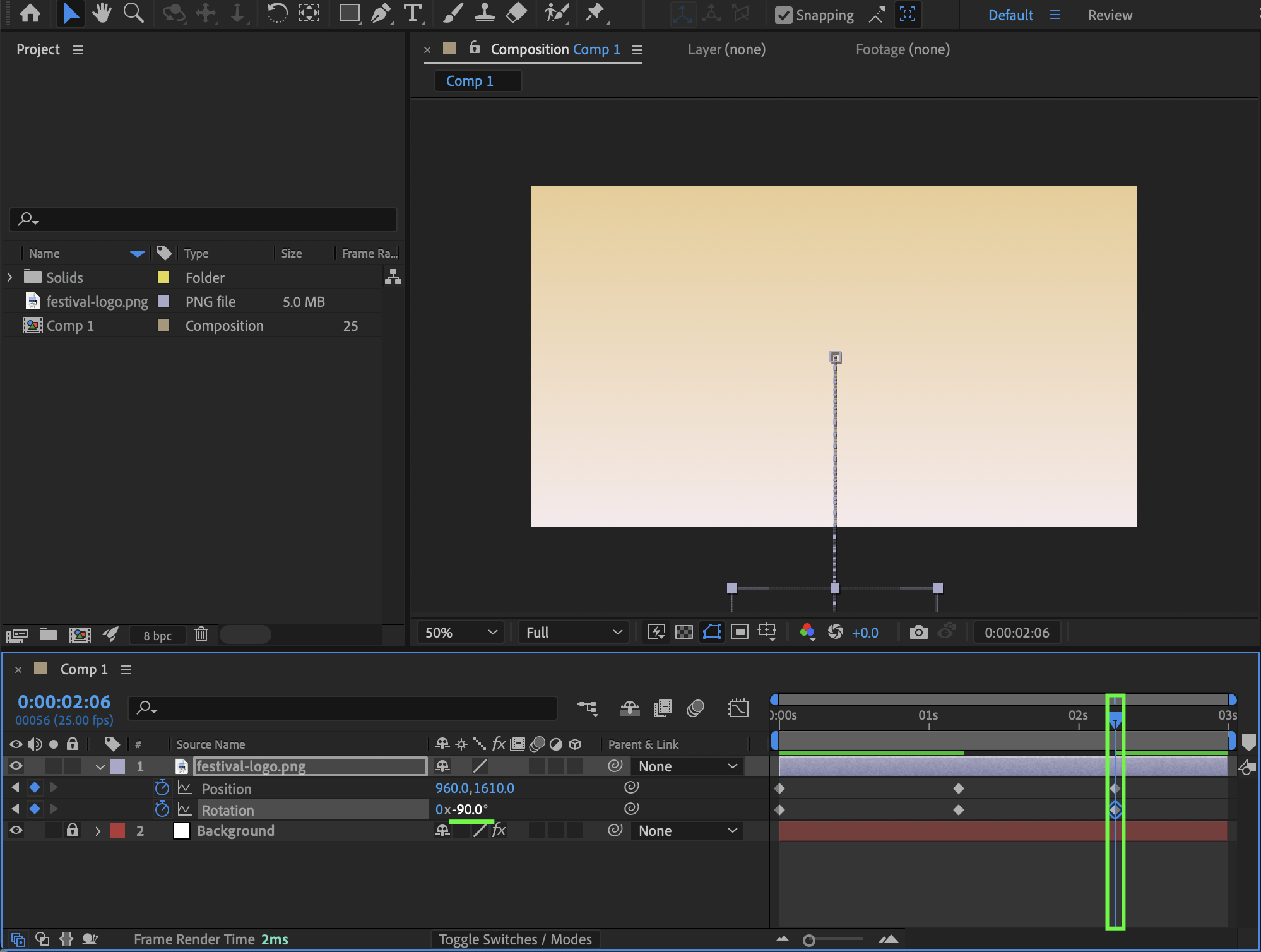1261x952 pixels.
Task: Click the Background layer red label swatch
Action: [x=117, y=831]
